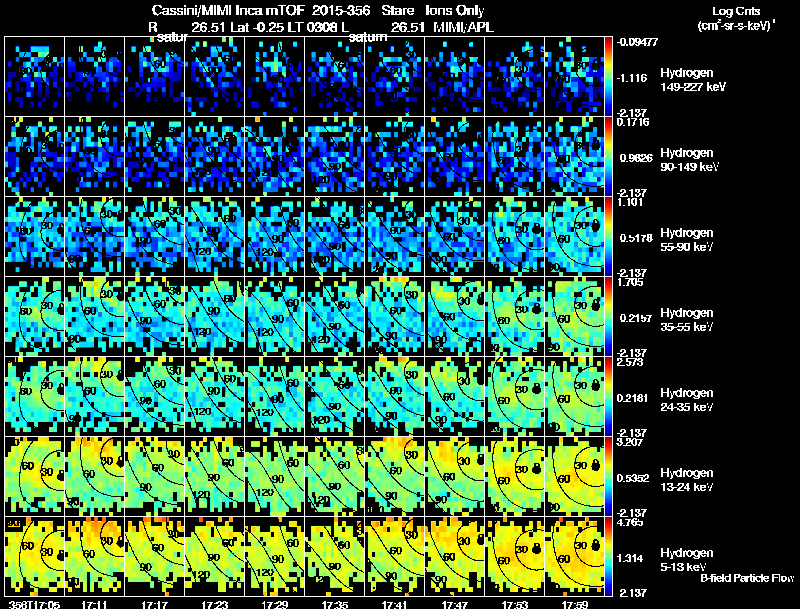Click the Ions Only text in title
This screenshot has width=800, height=609.
(455, 10)
